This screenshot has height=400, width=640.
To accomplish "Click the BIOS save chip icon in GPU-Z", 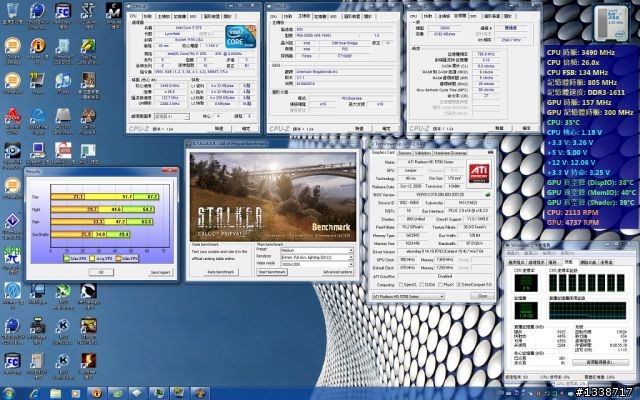I will pos(488,195).
